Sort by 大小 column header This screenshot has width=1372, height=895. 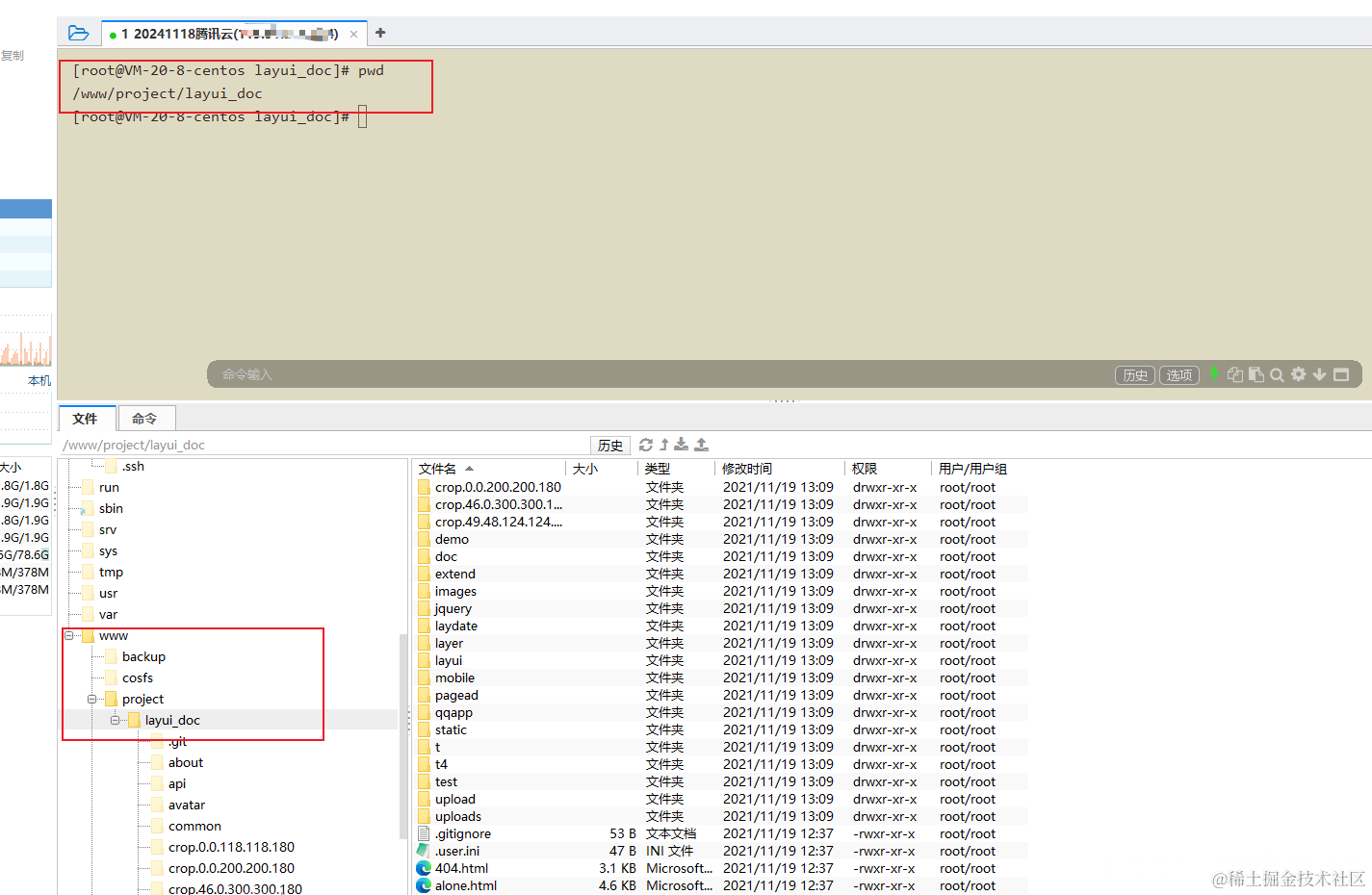[x=603, y=469]
